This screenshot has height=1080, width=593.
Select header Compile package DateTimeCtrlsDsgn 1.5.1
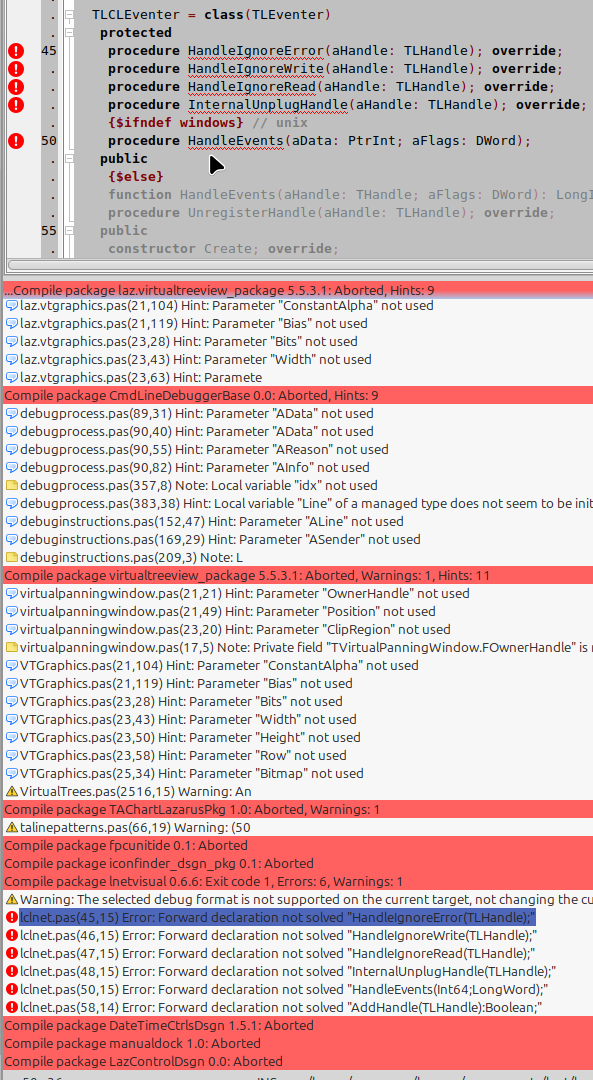[298, 1026]
